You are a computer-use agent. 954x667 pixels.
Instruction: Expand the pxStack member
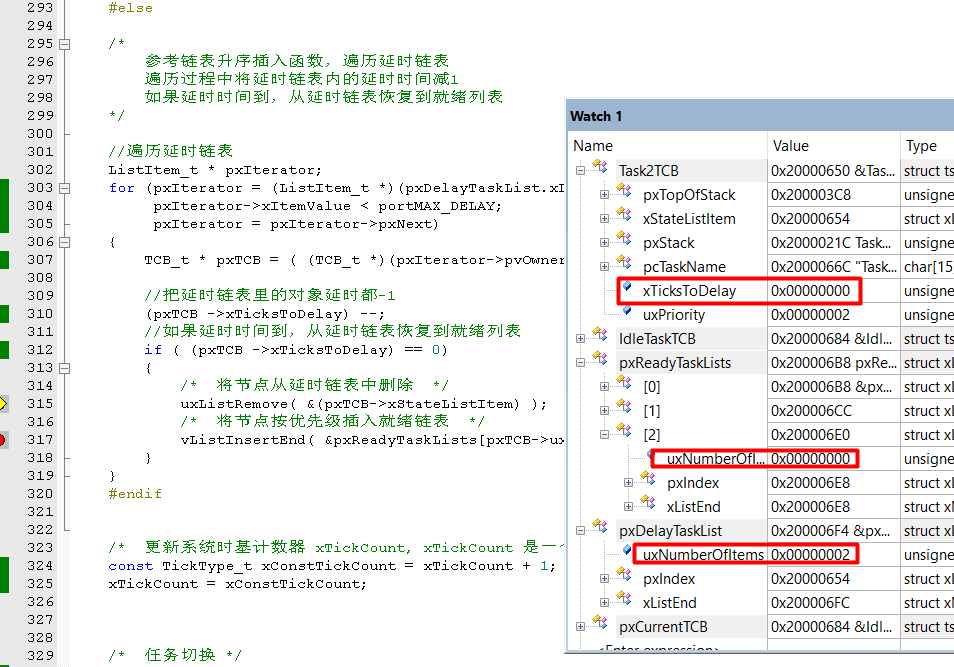tap(604, 243)
